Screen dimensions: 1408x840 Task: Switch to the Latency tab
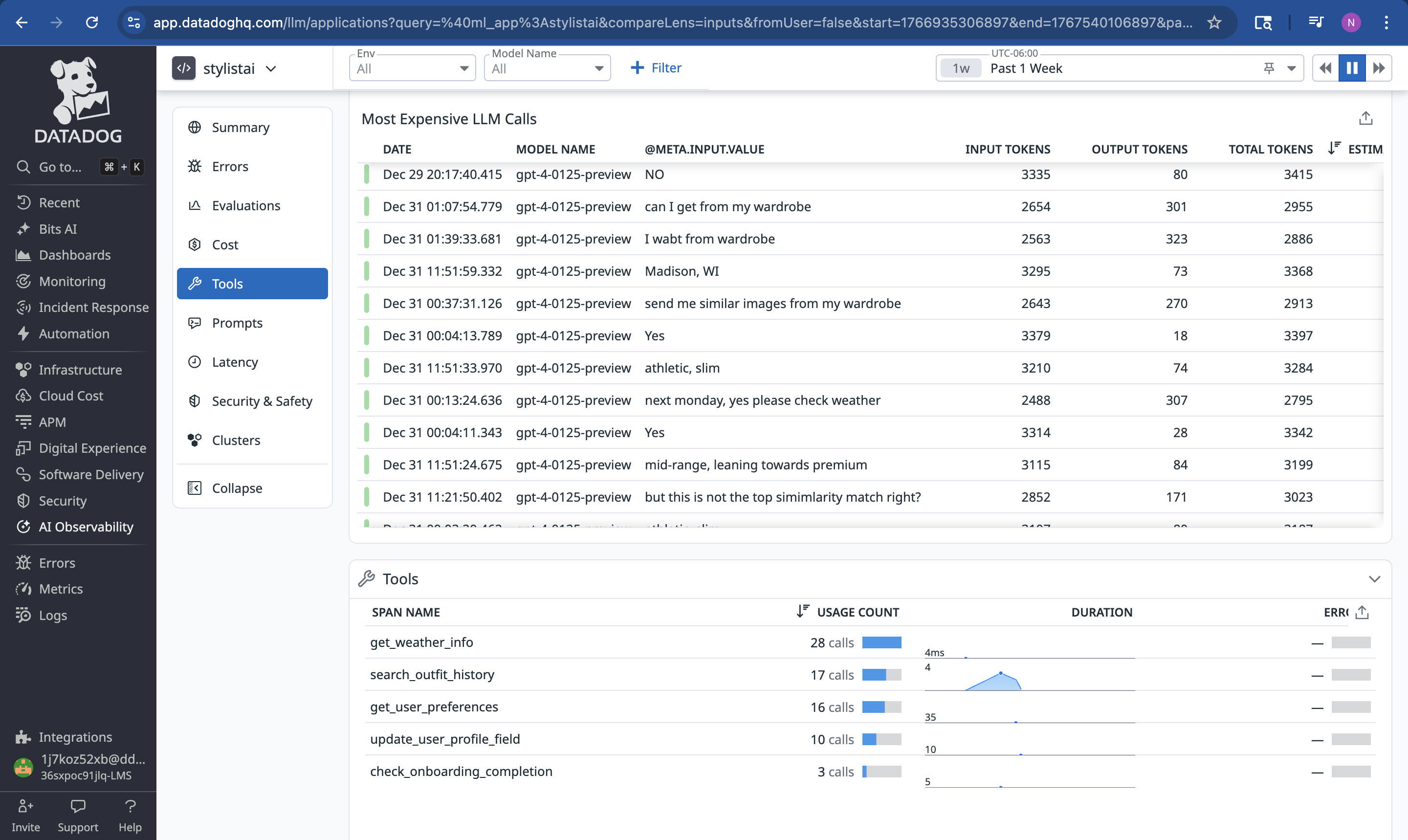[x=234, y=362]
